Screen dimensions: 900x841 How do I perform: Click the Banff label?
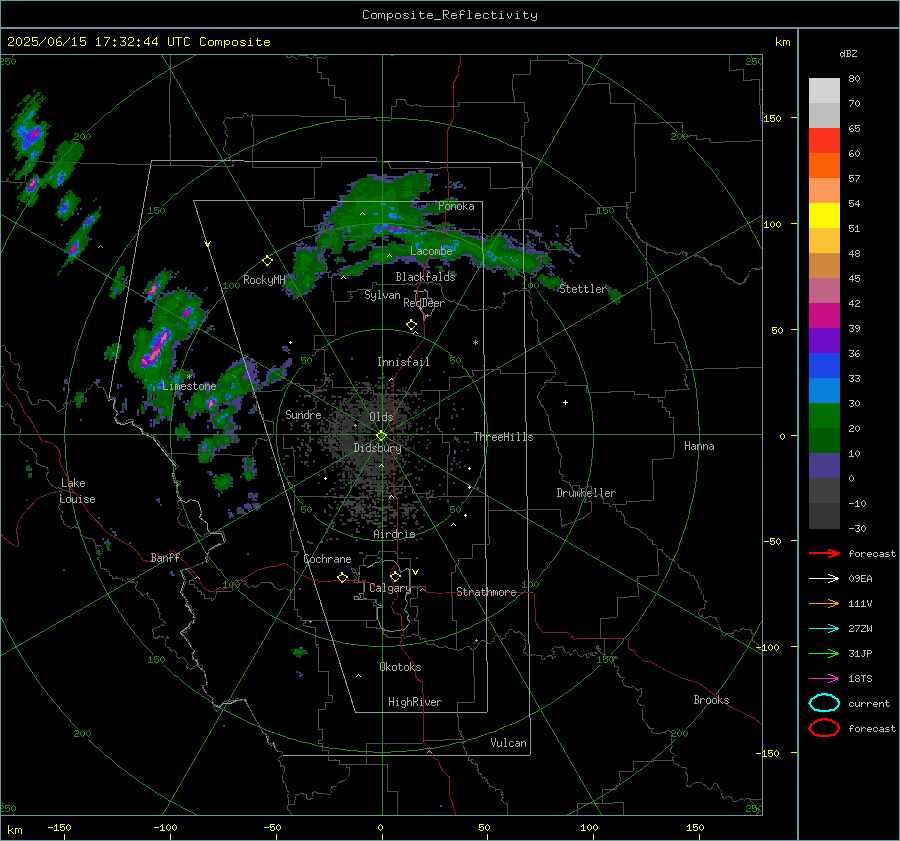[165, 558]
